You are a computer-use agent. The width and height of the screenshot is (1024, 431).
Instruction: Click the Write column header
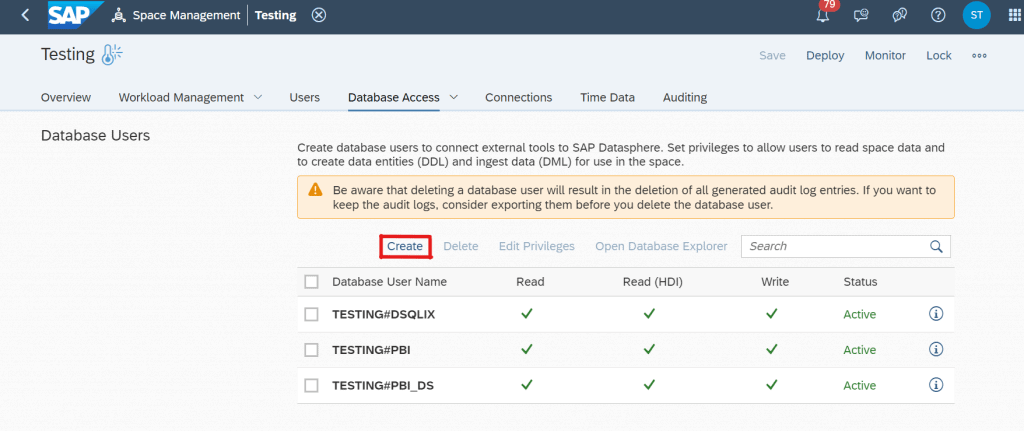pyautogui.click(x=775, y=282)
